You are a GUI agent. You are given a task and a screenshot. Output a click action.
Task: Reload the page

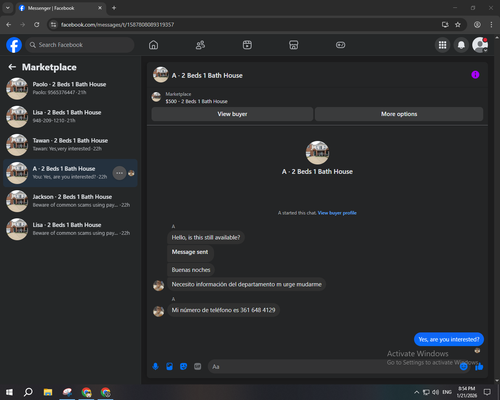coord(37,25)
